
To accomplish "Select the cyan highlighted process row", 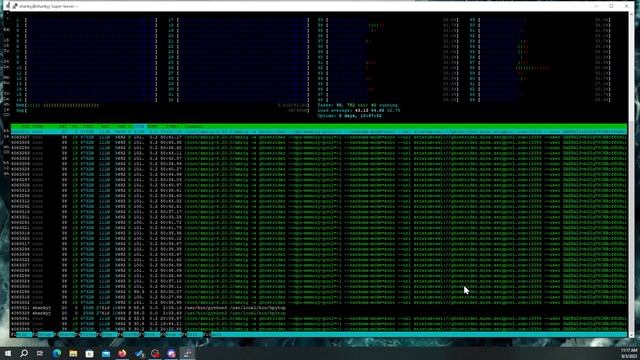I will pos(319,132).
